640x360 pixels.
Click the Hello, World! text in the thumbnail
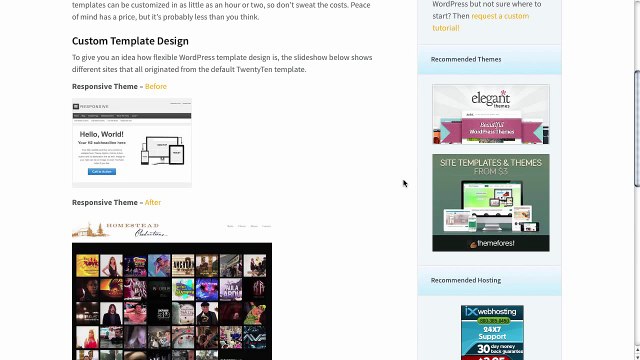[x=102, y=134]
